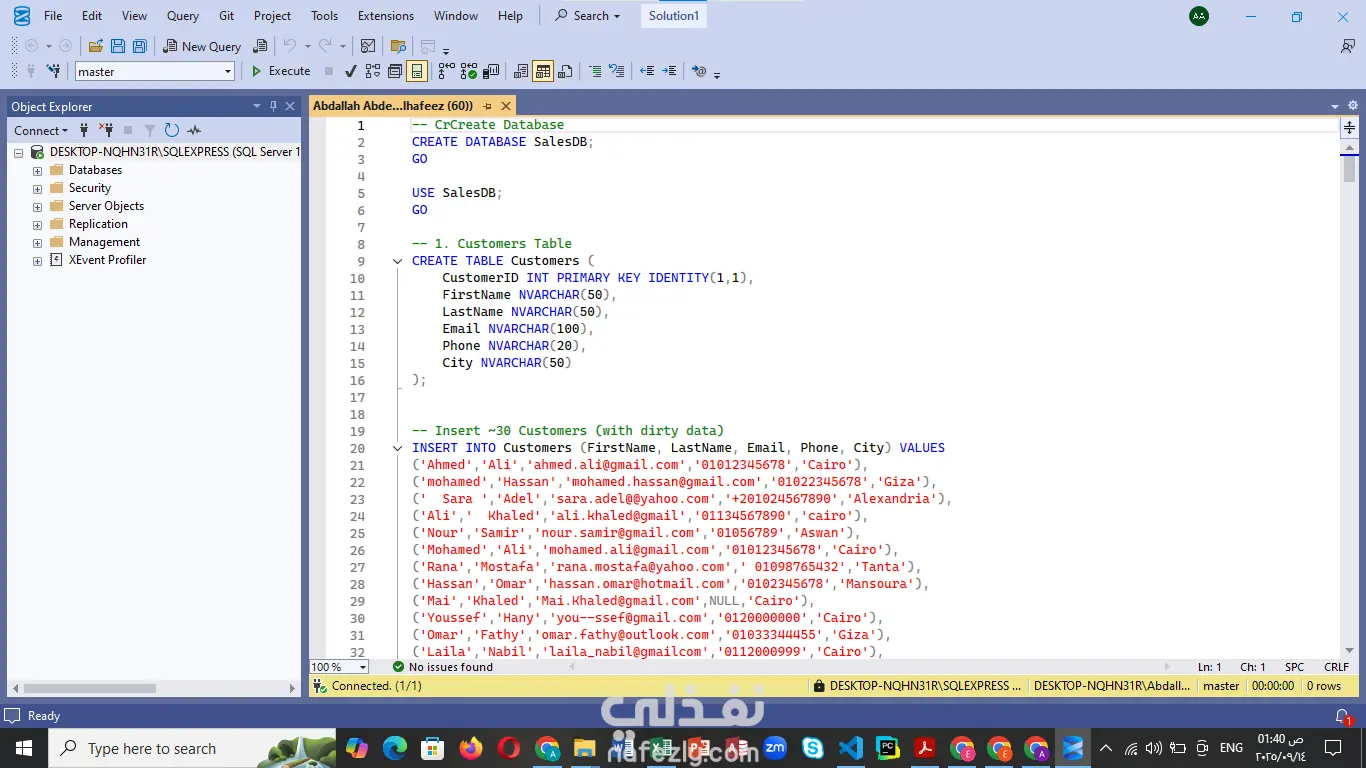Toggle IntelliSense Enabled
The image size is (1366, 768).
pos(417,71)
